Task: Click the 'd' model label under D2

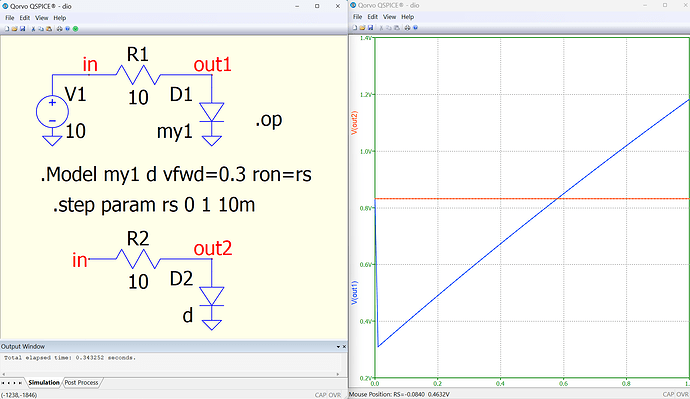Action: coord(188,315)
